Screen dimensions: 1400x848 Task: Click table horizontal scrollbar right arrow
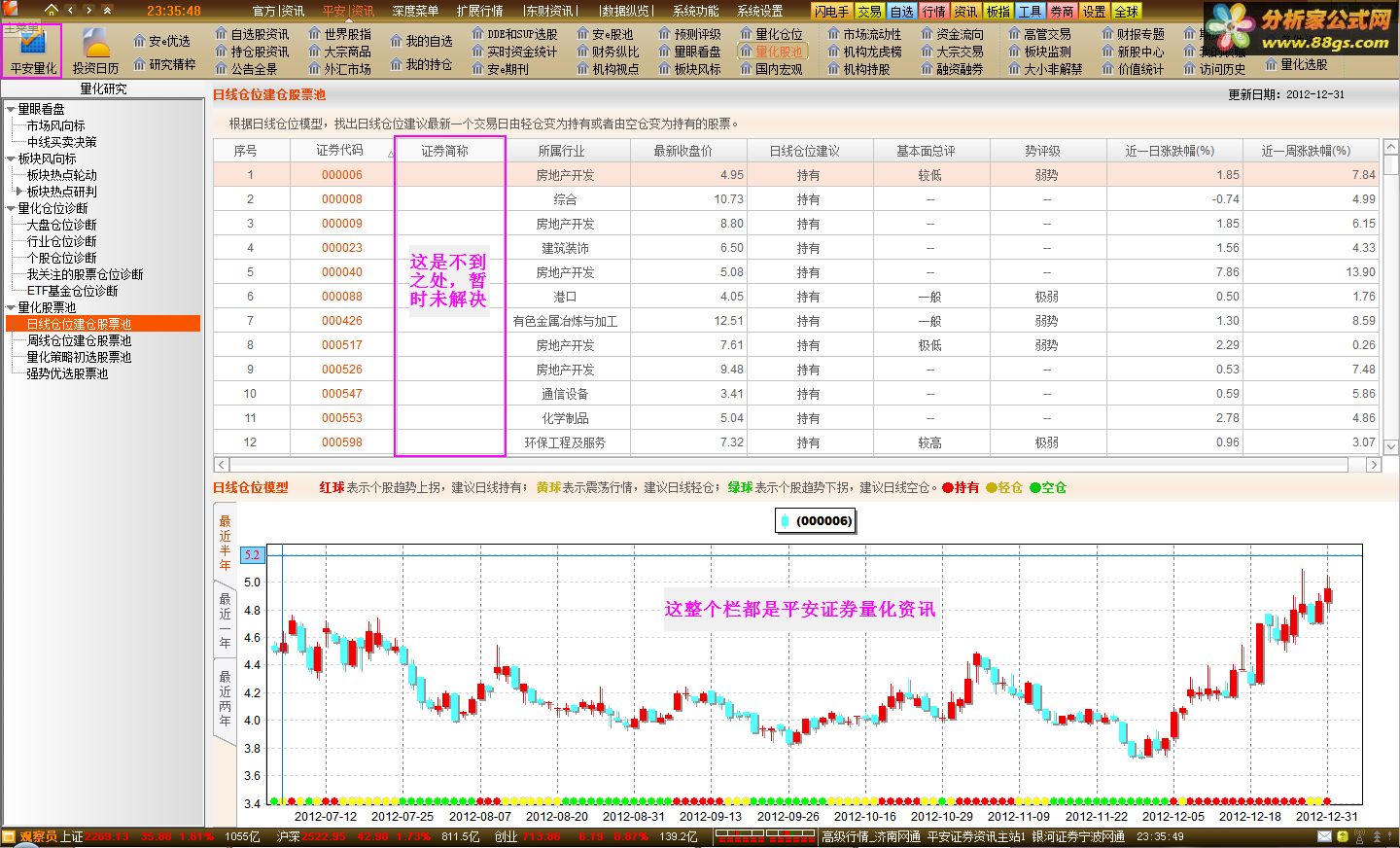click(x=1374, y=465)
